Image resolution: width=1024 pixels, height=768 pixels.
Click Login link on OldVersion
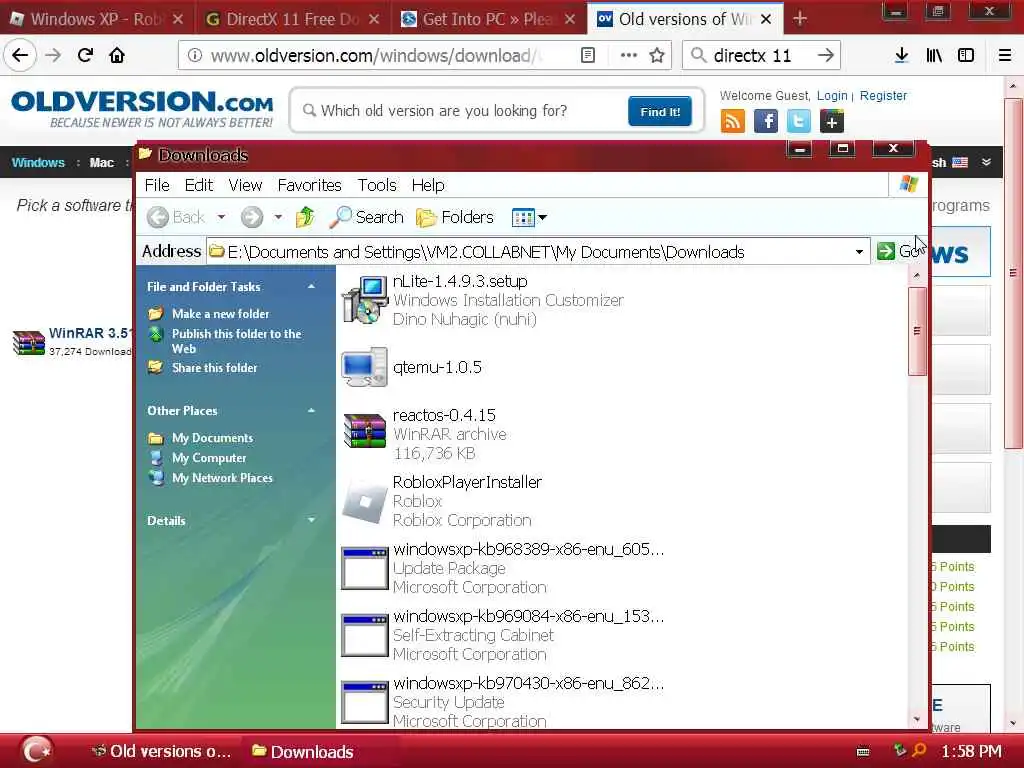click(x=832, y=96)
